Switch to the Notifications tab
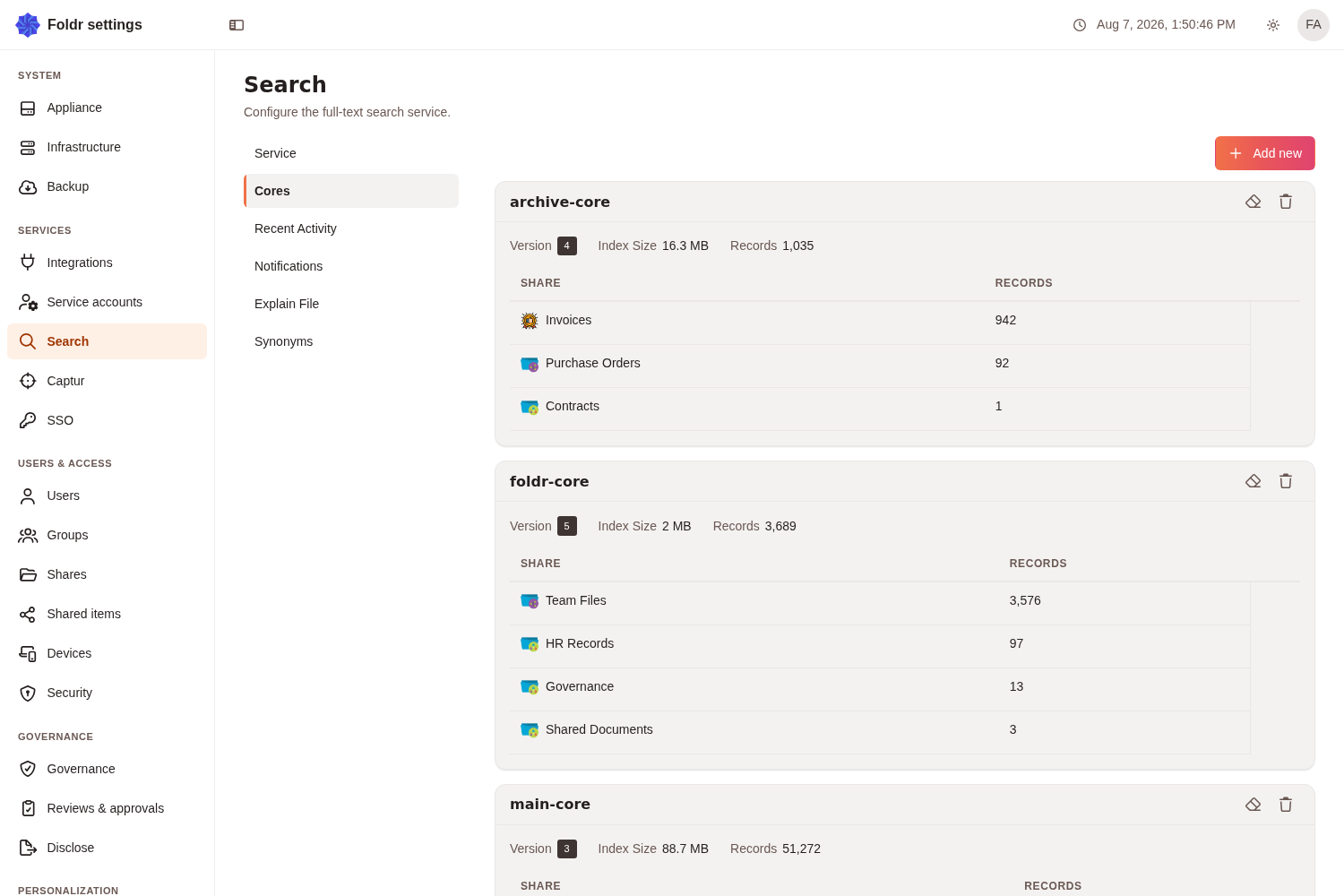Screen dimensions: 1344x896 (x=351, y=266)
